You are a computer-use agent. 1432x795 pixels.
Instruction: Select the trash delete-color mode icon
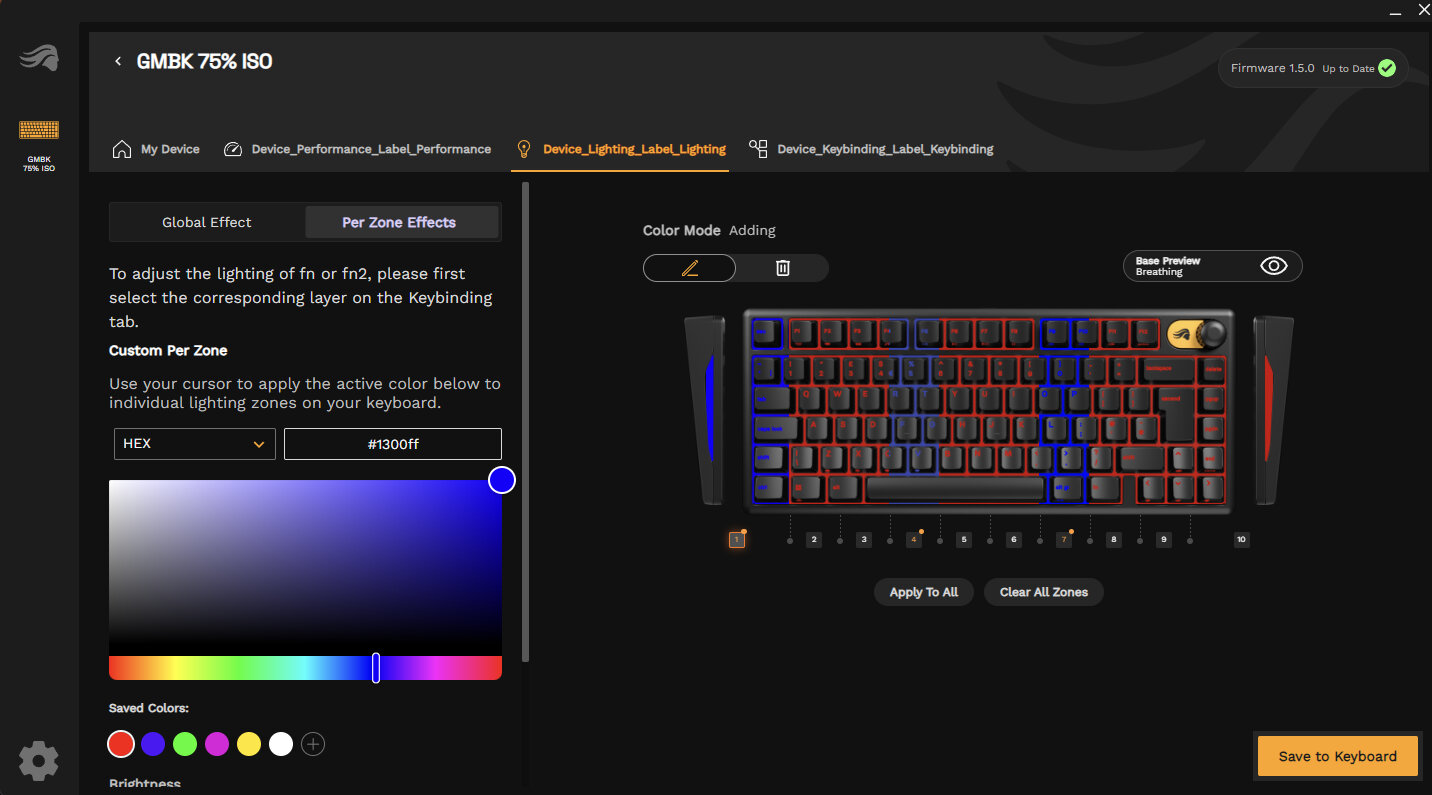783,268
